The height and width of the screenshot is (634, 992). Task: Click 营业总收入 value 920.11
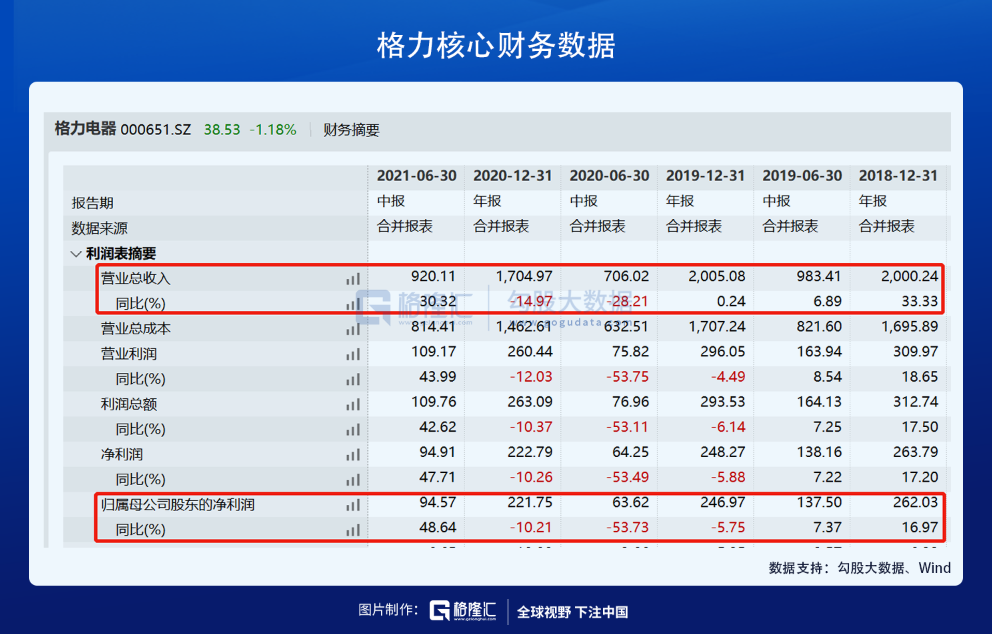click(433, 277)
